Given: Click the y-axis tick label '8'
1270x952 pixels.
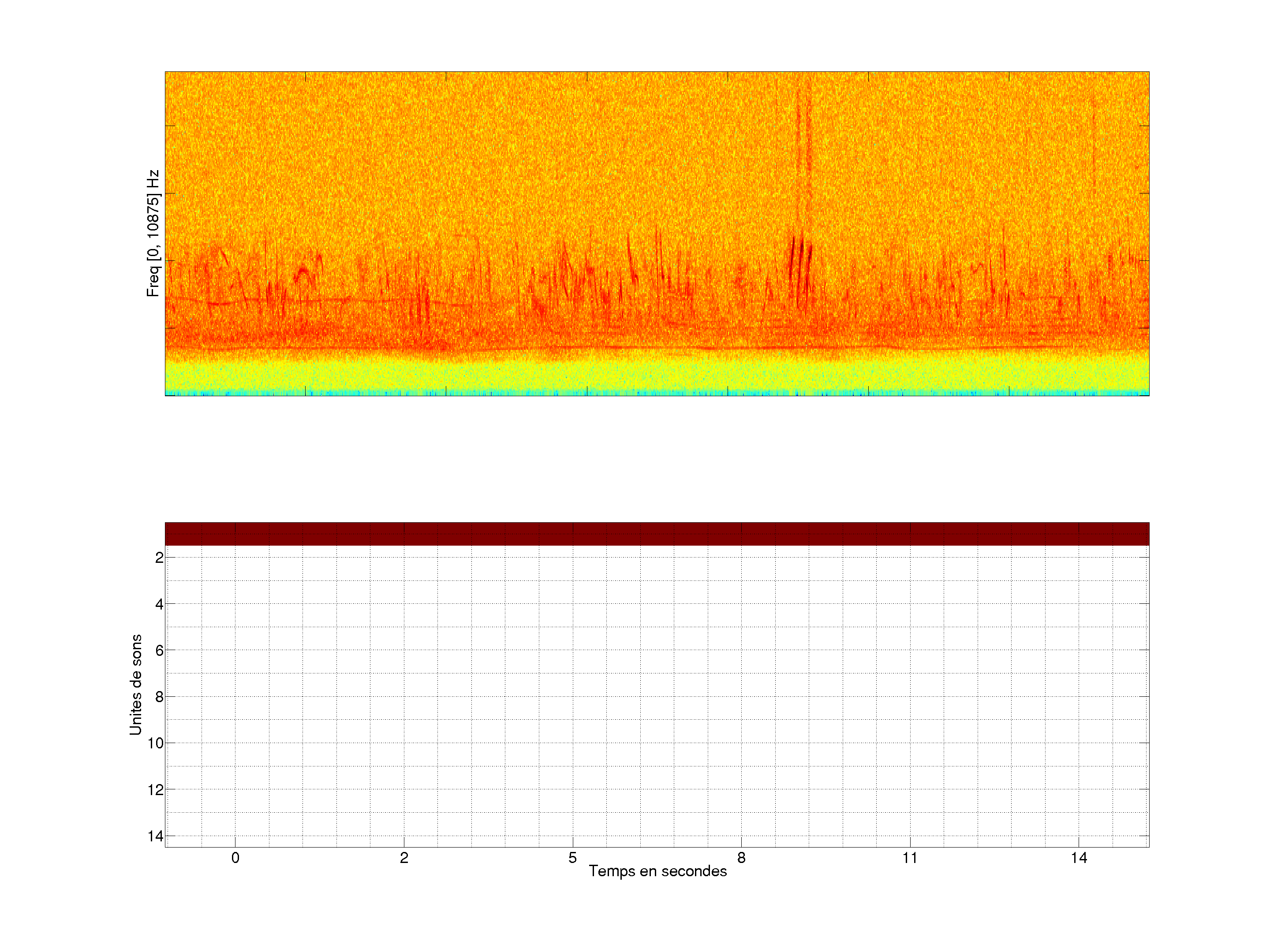Looking at the screenshot, I should tap(159, 697).
